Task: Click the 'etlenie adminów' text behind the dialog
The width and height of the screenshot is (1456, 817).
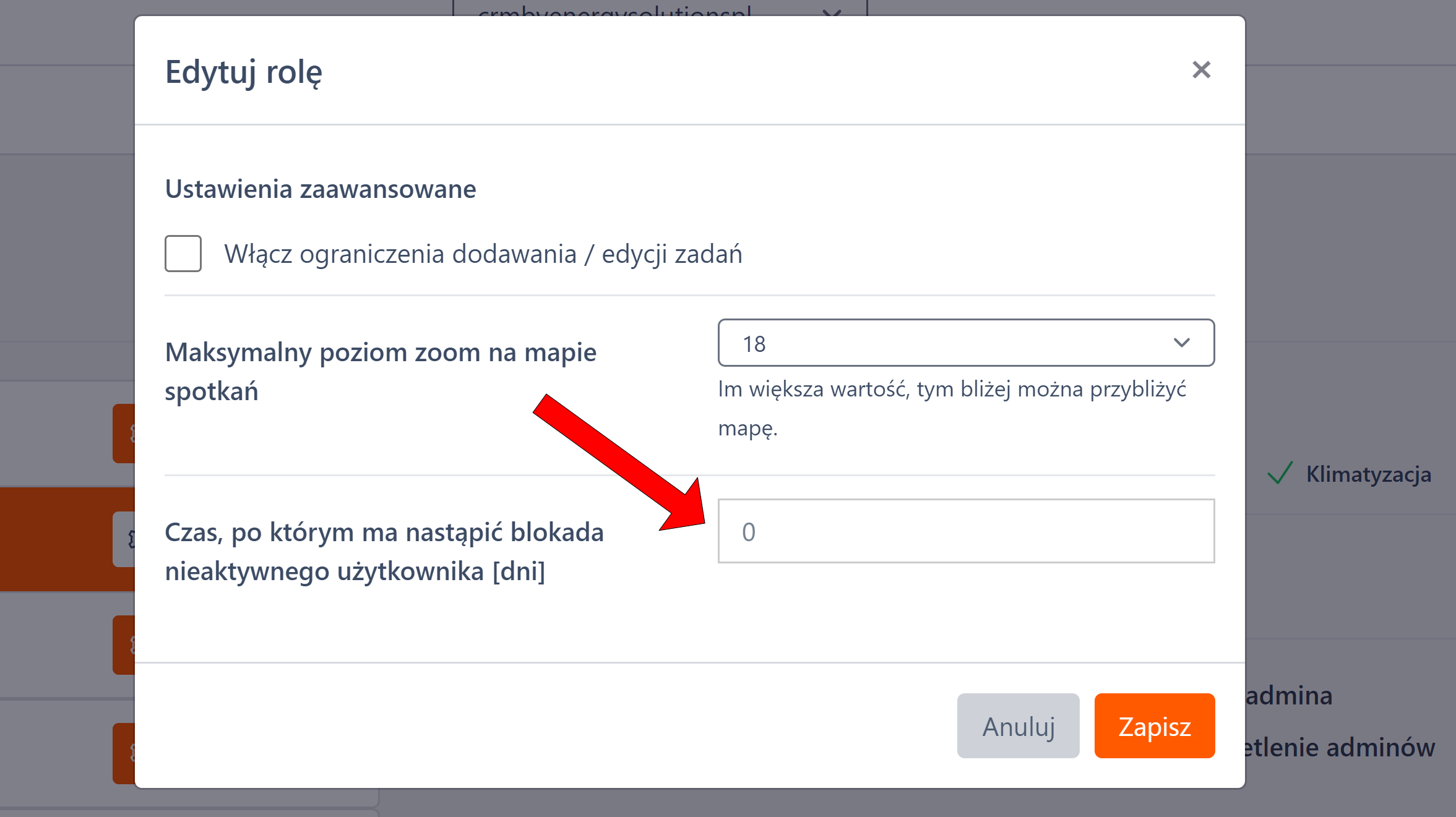Action: pyautogui.click(x=1339, y=748)
